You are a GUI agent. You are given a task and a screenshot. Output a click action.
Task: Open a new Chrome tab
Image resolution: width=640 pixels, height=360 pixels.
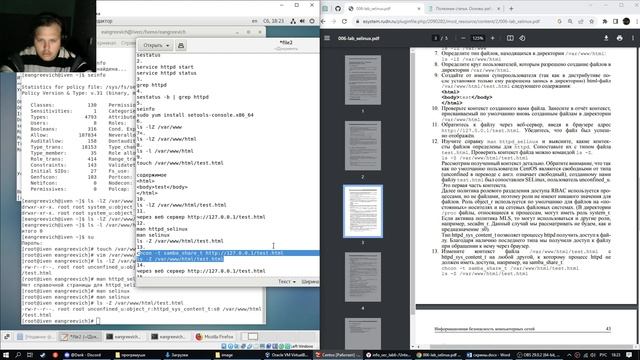511,8
